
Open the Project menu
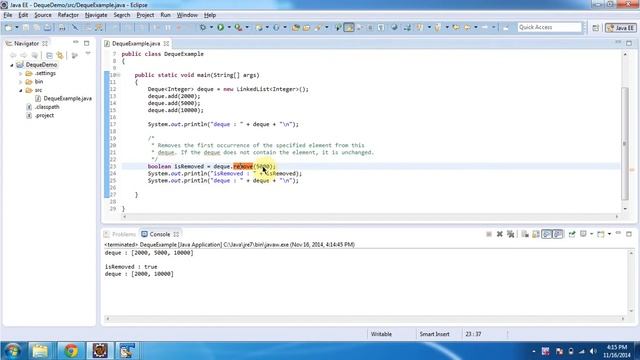point(145,15)
